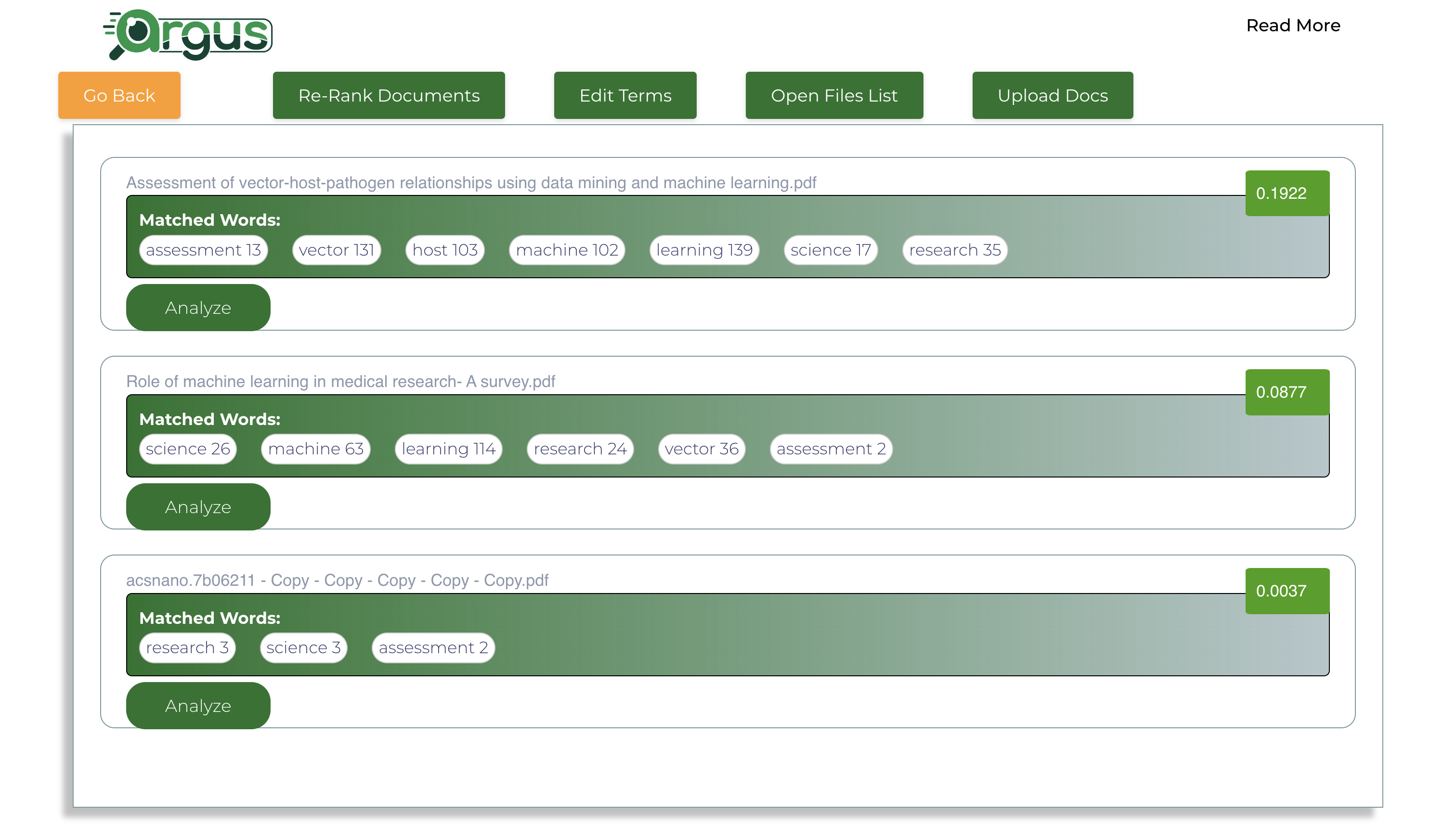Select the 0.0877 score badge
The width and height of the screenshot is (1456, 826).
point(1287,392)
